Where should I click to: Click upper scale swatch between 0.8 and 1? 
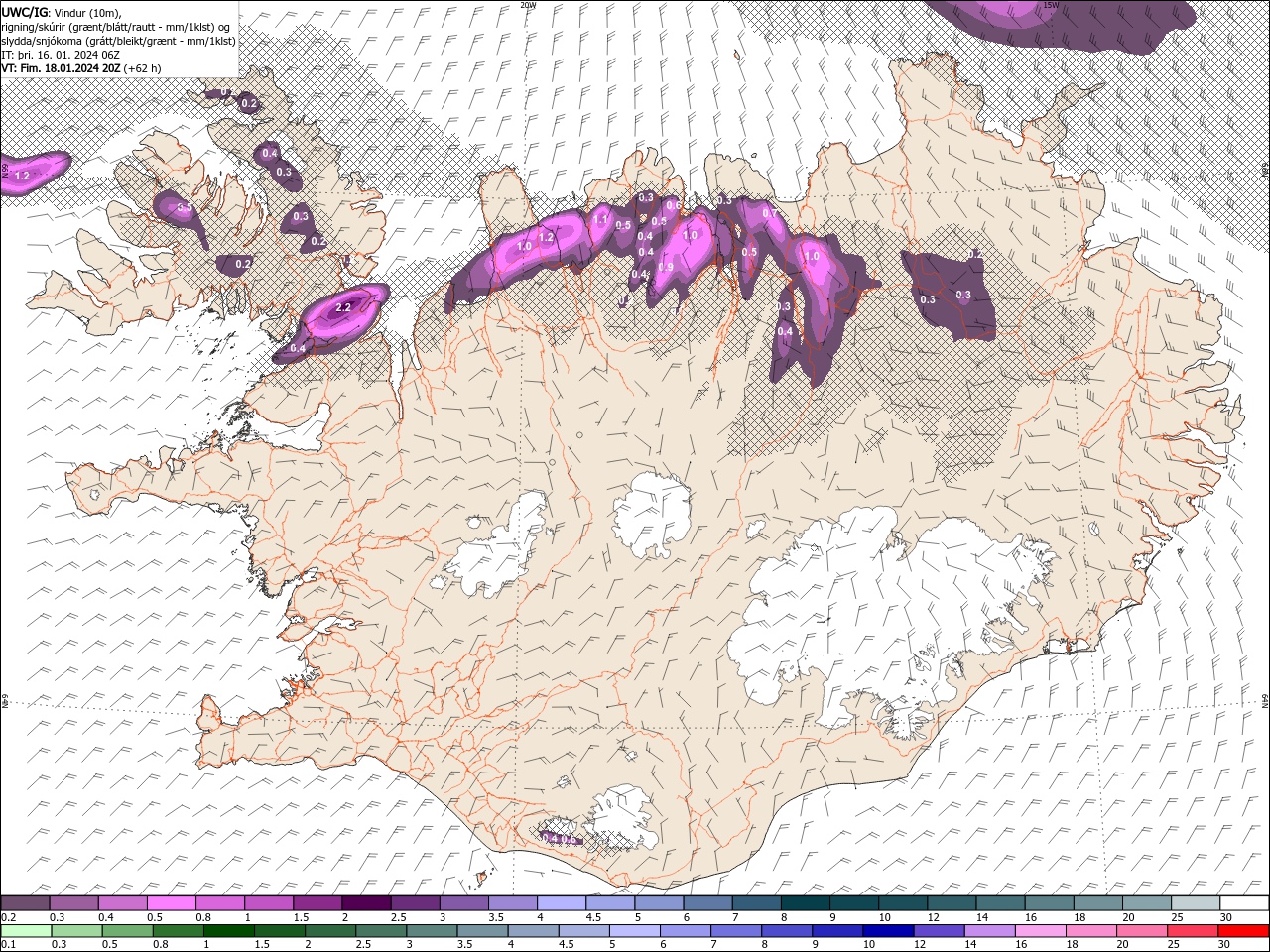[219, 903]
